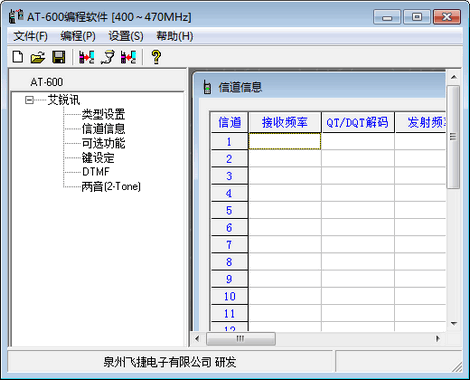Click the vertical scrollbar thumb

point(453,137)
